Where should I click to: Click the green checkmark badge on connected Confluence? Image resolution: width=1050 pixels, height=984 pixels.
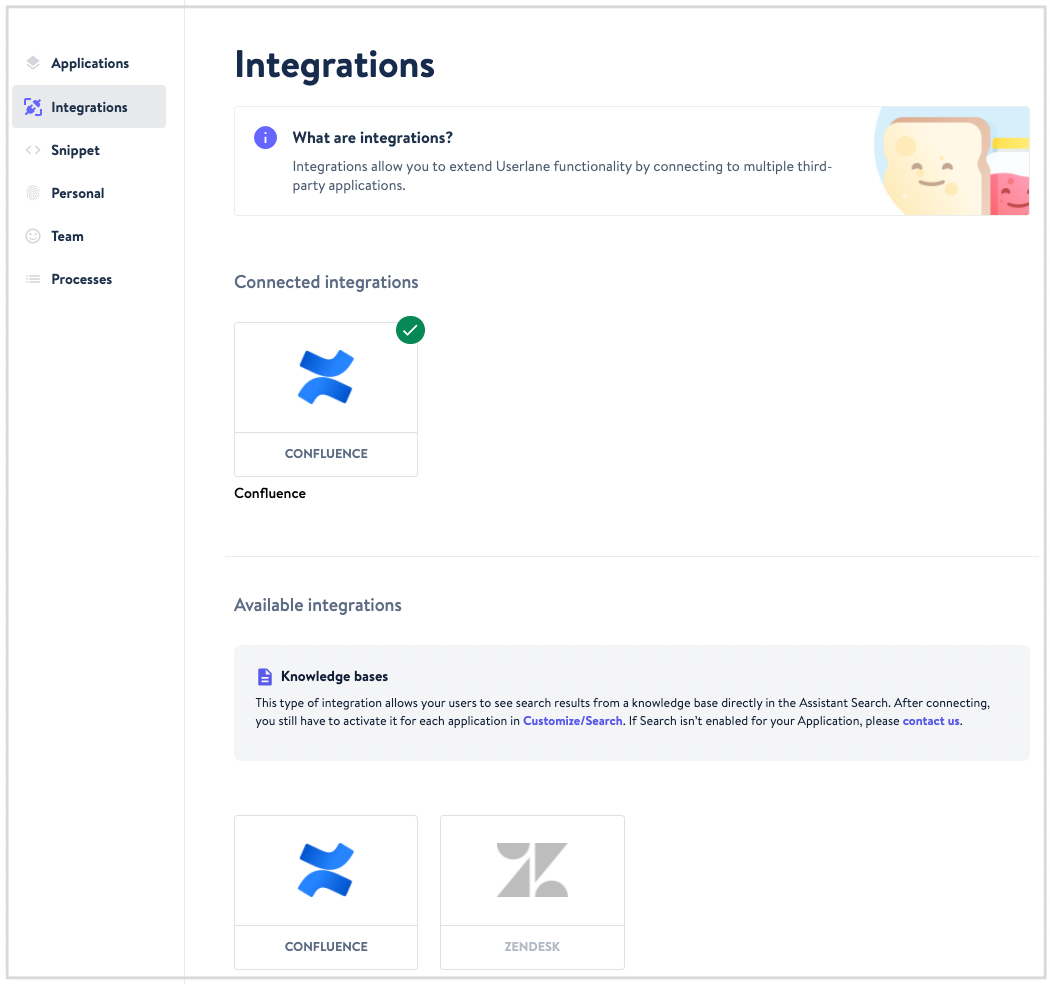[x=410, y=330]
